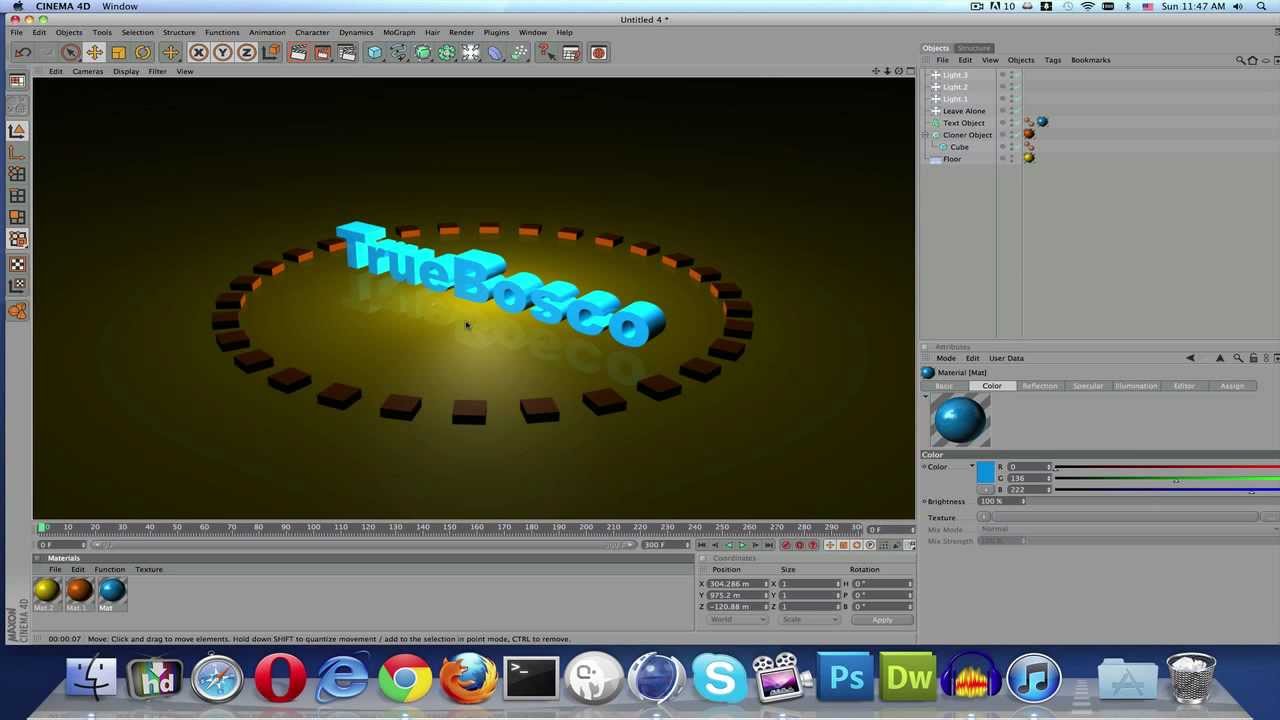This screenshot has height=720, width=1280.
Task: Click the home icon in Objects panel
Action: pyautogui.click(x=1252, y=60)
